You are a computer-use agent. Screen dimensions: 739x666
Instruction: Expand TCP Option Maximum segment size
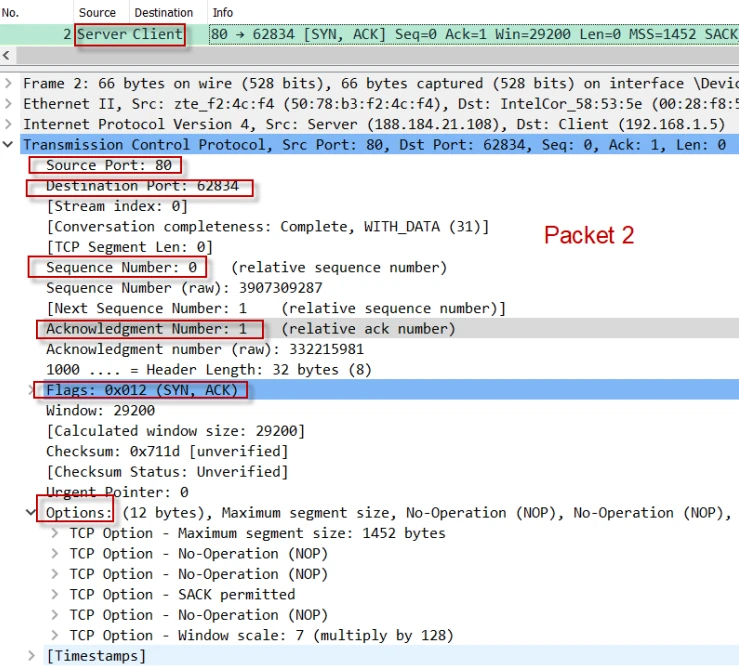(x=55, y=533)
